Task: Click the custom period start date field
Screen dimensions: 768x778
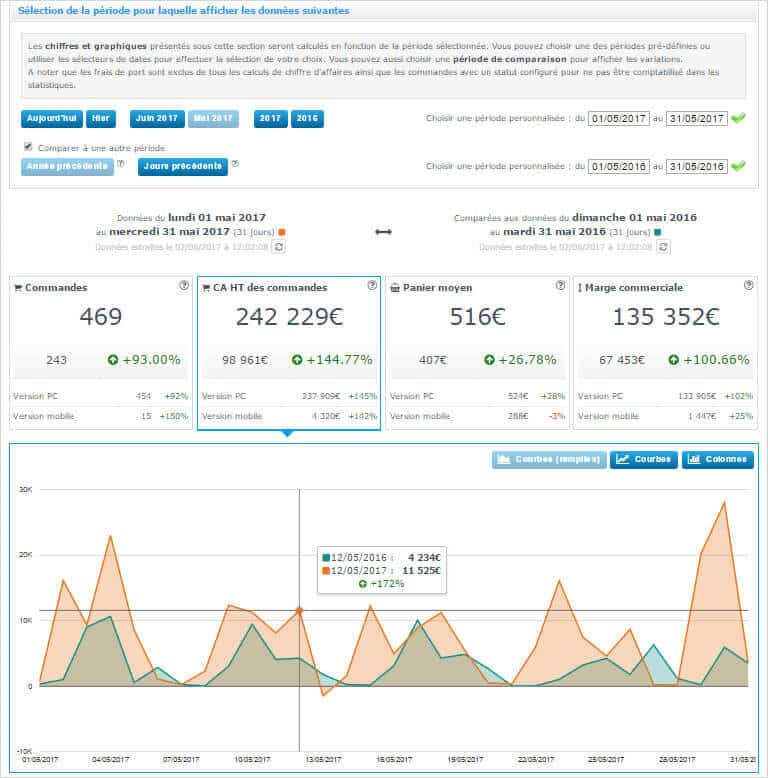Action: (618, 118)
